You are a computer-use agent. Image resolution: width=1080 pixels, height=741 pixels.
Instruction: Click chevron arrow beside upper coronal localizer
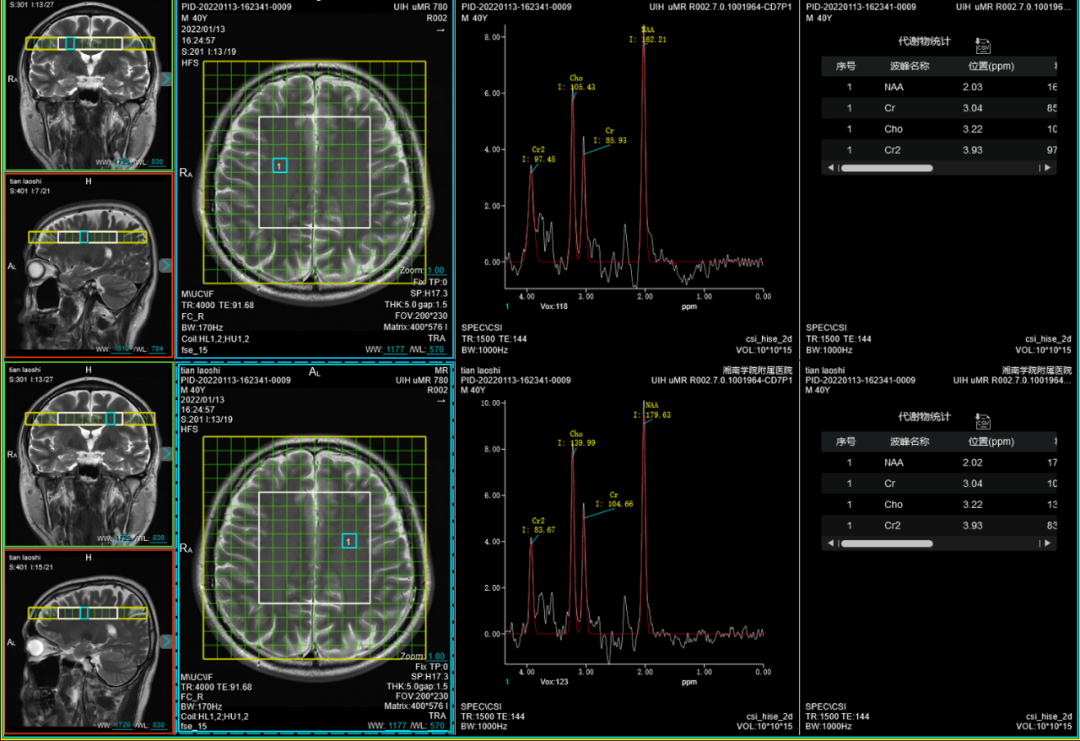click(166, 79)
